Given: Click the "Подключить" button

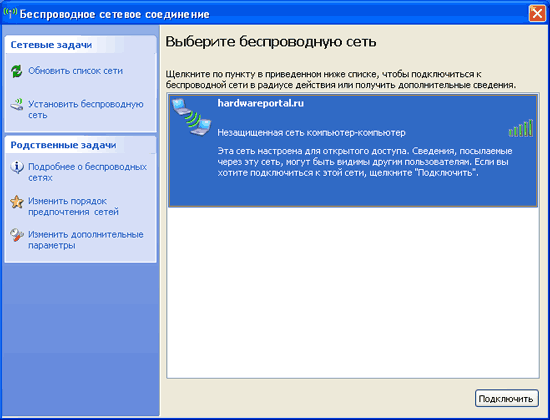Looking at the screenshot, I should (507, 399).
